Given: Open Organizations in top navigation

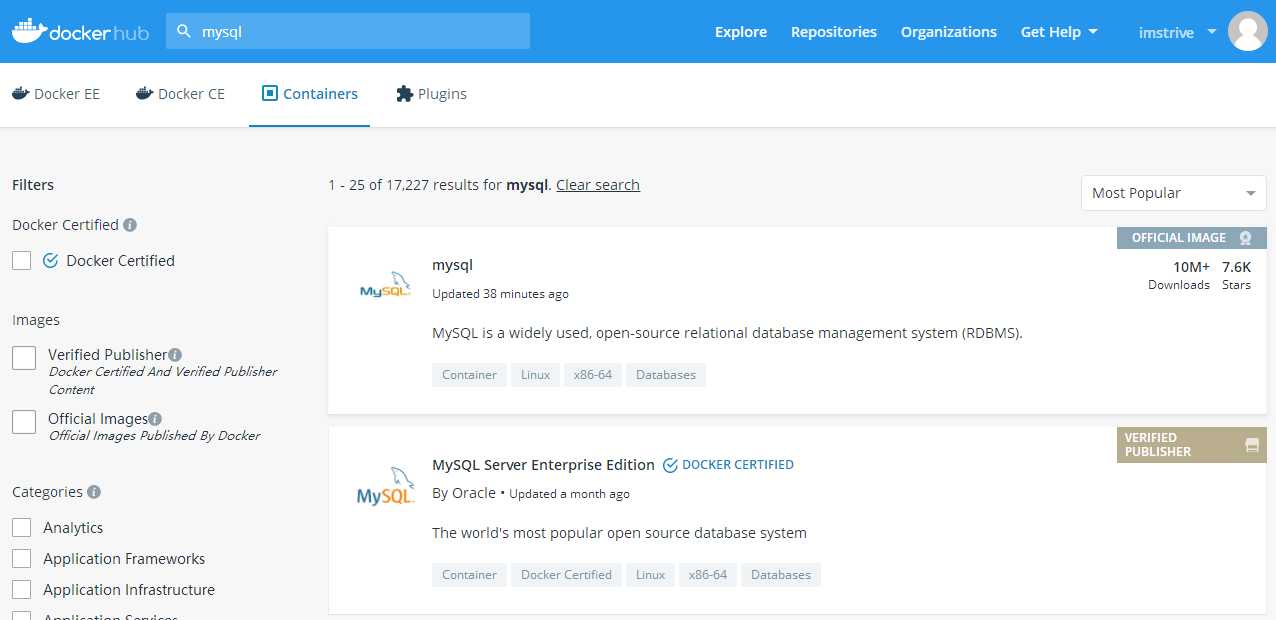Looking at the screenshot, I should pos(949,32).
